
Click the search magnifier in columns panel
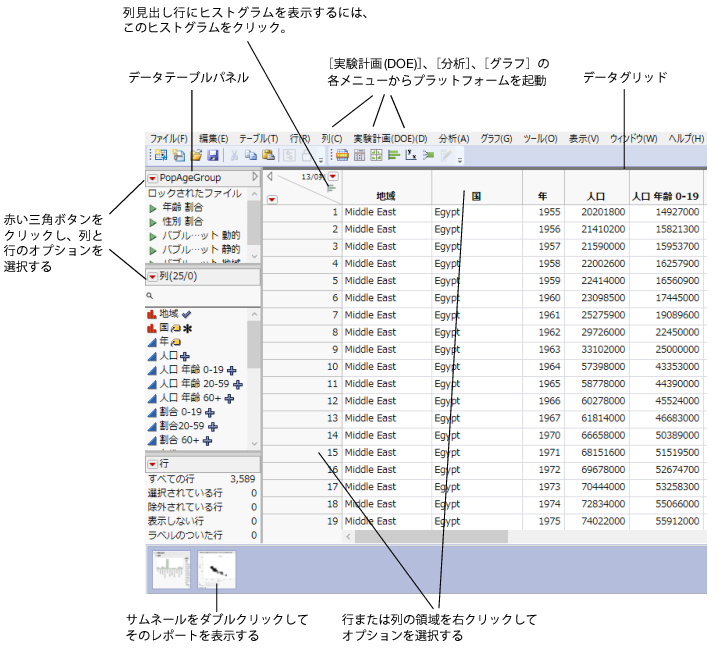[149, 296]
